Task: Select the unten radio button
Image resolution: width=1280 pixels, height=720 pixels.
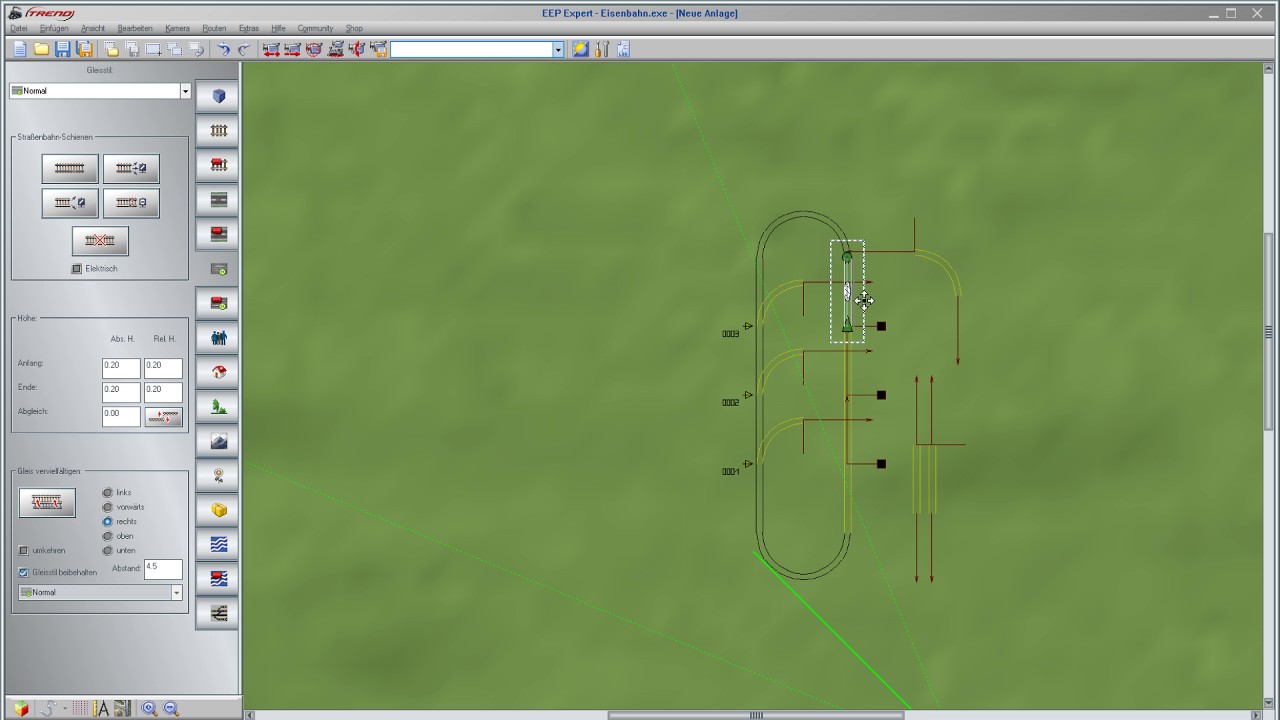Action: 108,550
